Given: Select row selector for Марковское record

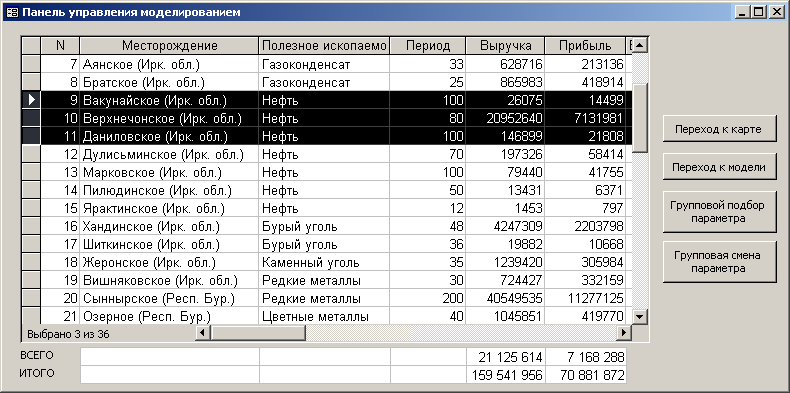Looking at the screenshot, I should pyautogui.click(x=31, y=172).
